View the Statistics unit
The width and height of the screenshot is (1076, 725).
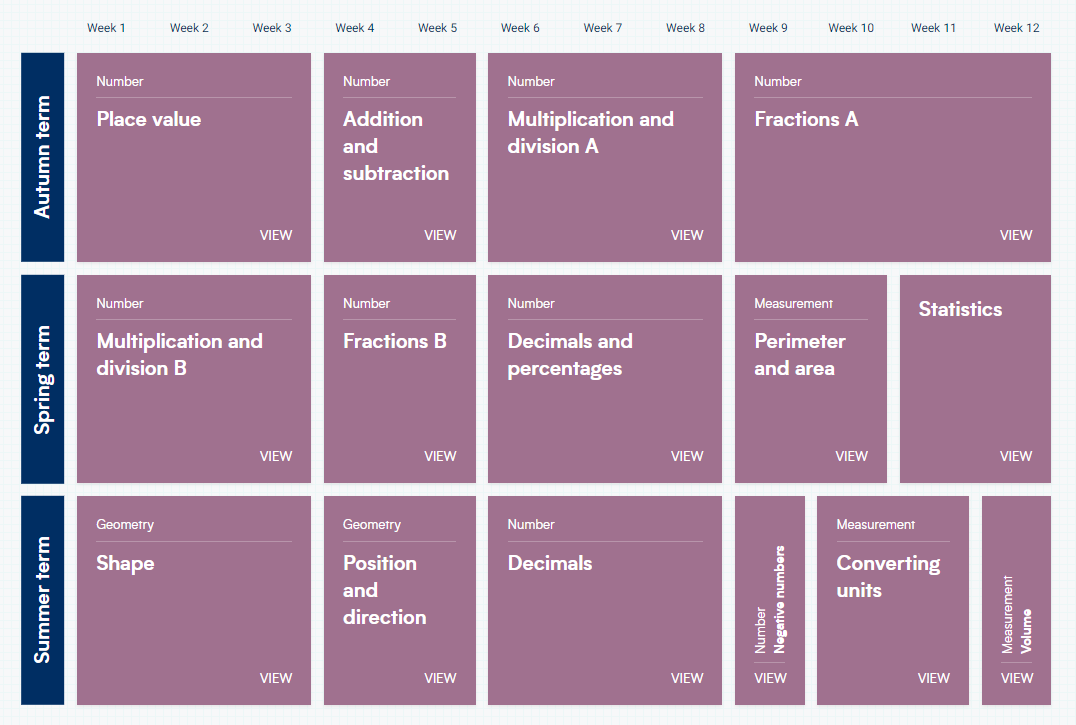click(1016, 455)
